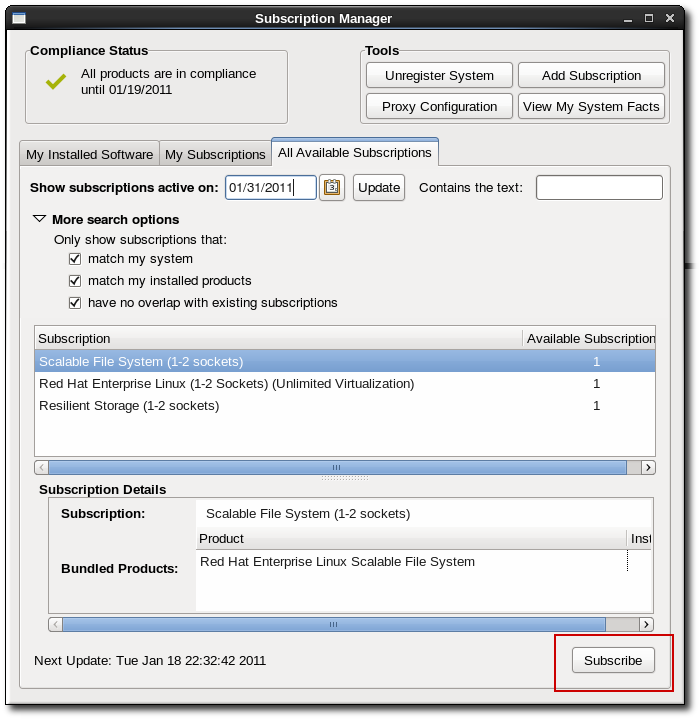Click the window menu icon in title bar
This screenshot has height=720, width=700.
[19, 18]
